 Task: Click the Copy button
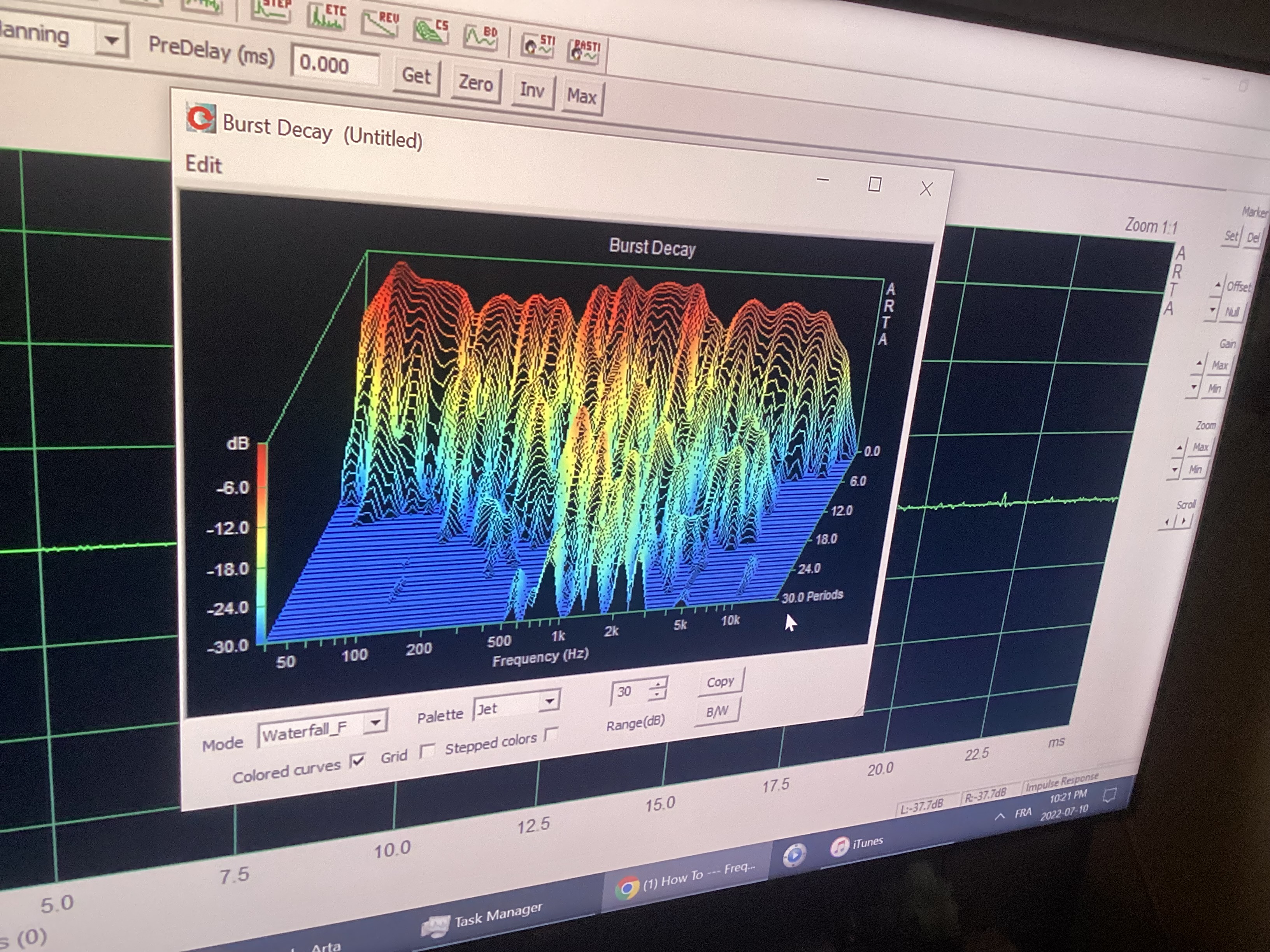point(721,682)
